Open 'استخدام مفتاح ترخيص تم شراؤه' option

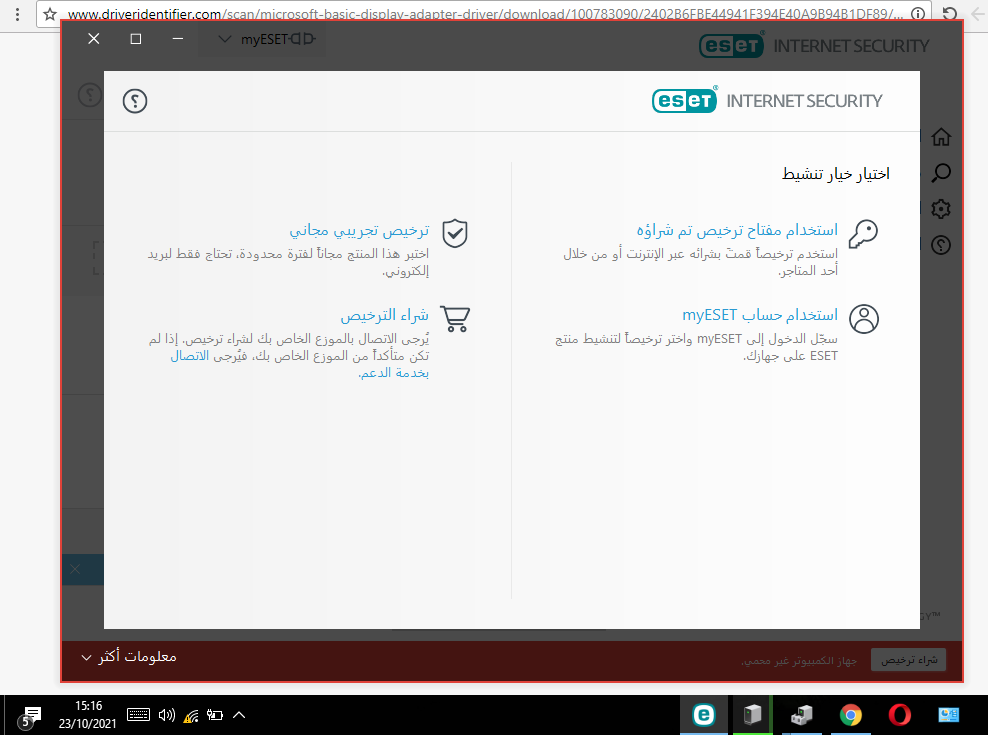[737, 230]
